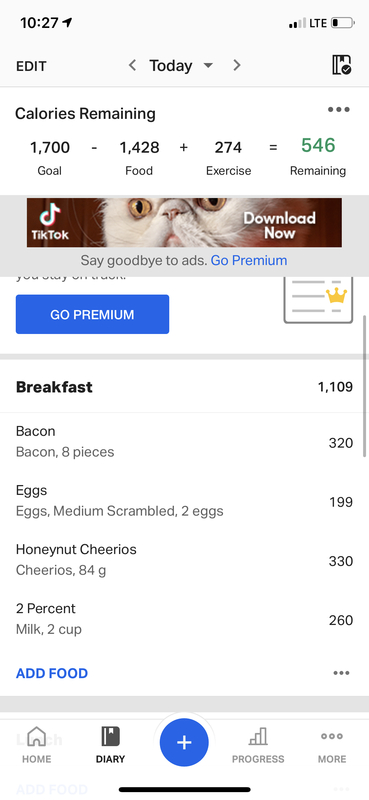Image resolution: width=369 pixels, height=800 pixels.
Task: Open the 2 Percent Milk entry
Action: [184, 619]
